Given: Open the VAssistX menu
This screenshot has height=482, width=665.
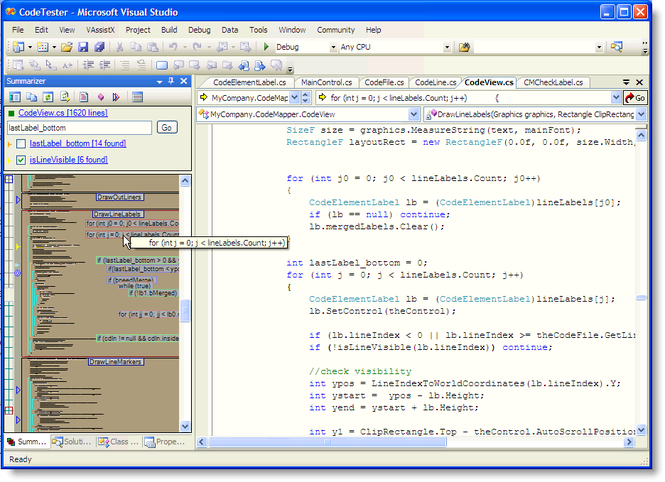Looking at the screenshot, I should click(x=100, y=30).
